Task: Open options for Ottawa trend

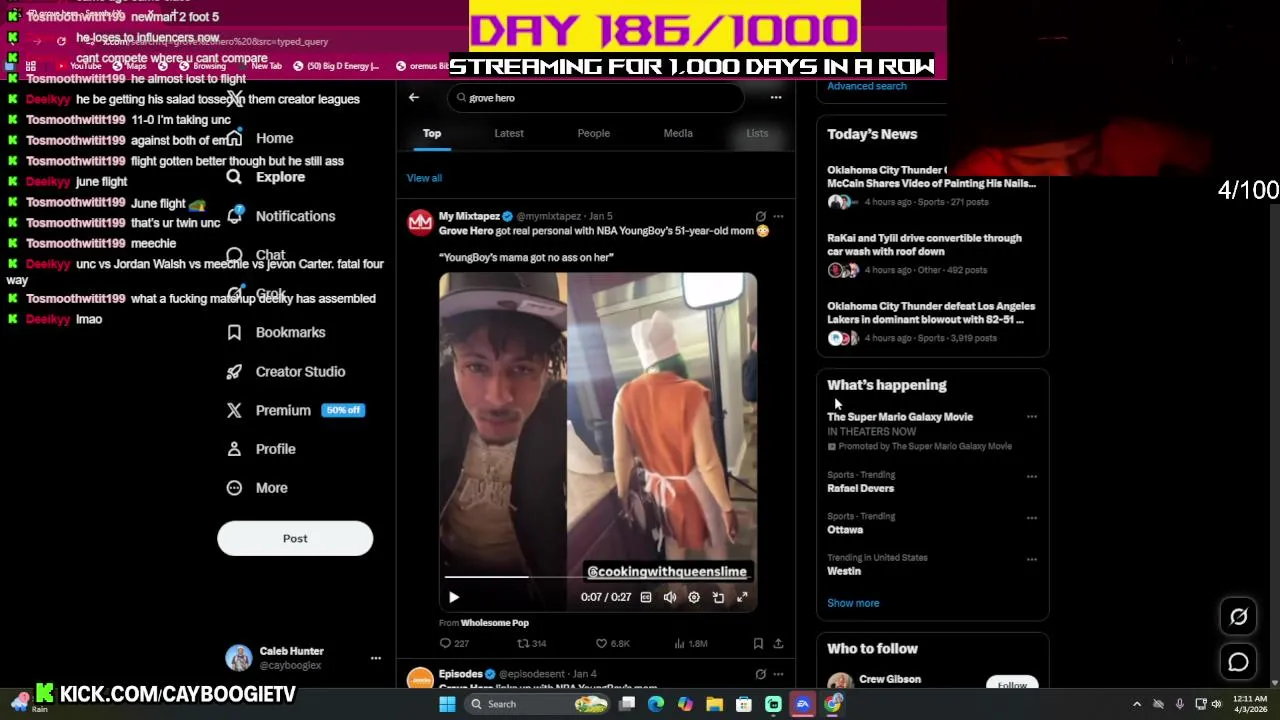Action: [1032, 517]
